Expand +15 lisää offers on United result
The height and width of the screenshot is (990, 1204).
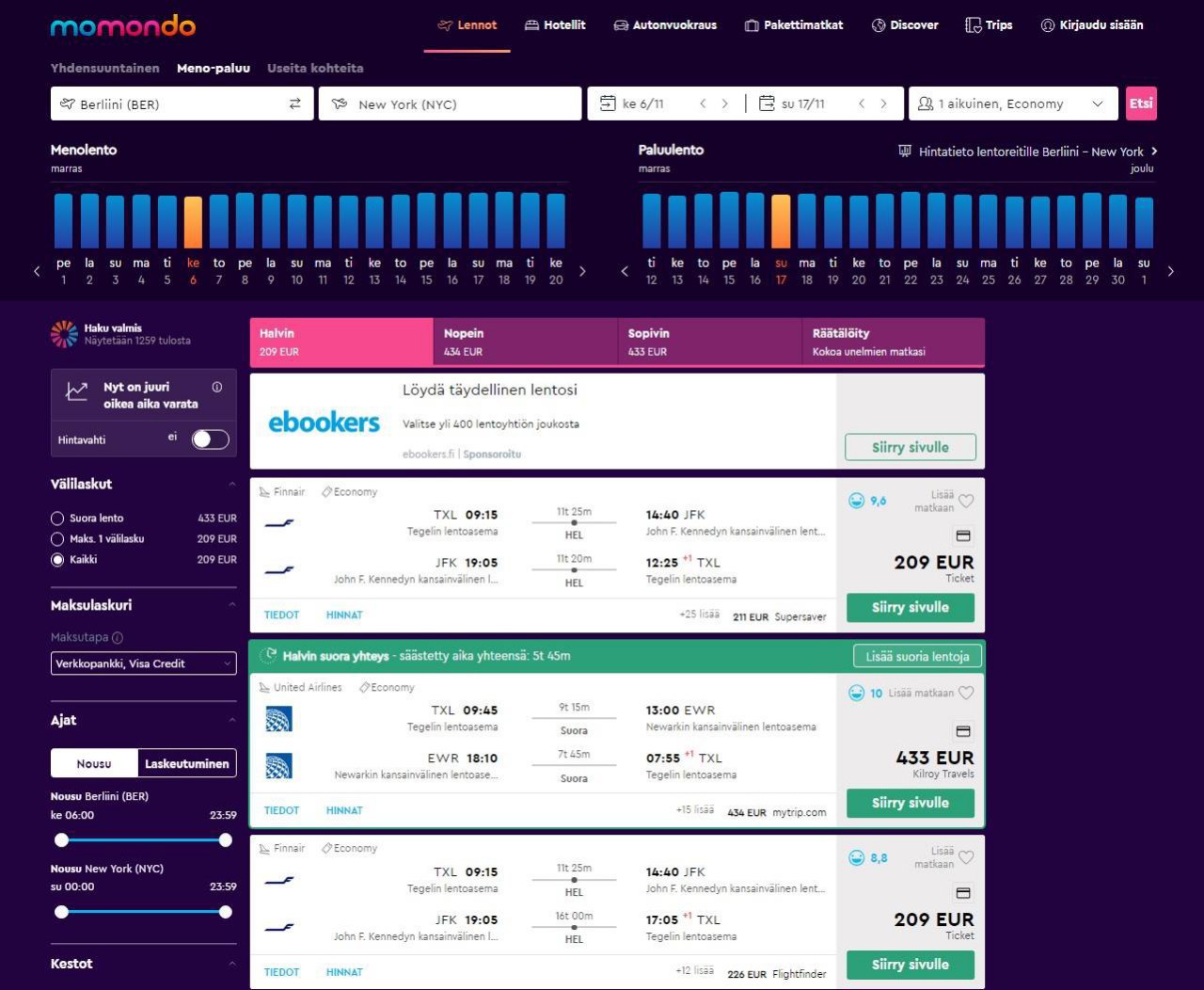point(695,810)
